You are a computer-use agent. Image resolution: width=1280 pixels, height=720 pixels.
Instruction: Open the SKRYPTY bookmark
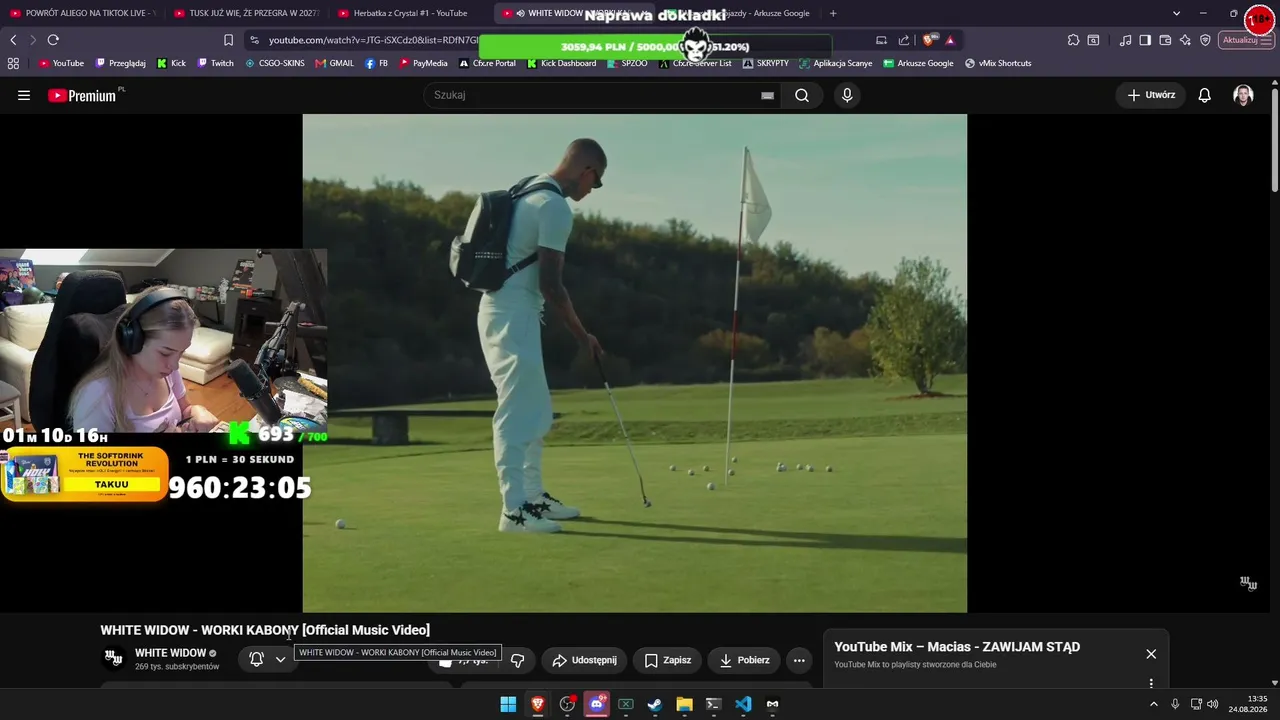tap(766, 63)
